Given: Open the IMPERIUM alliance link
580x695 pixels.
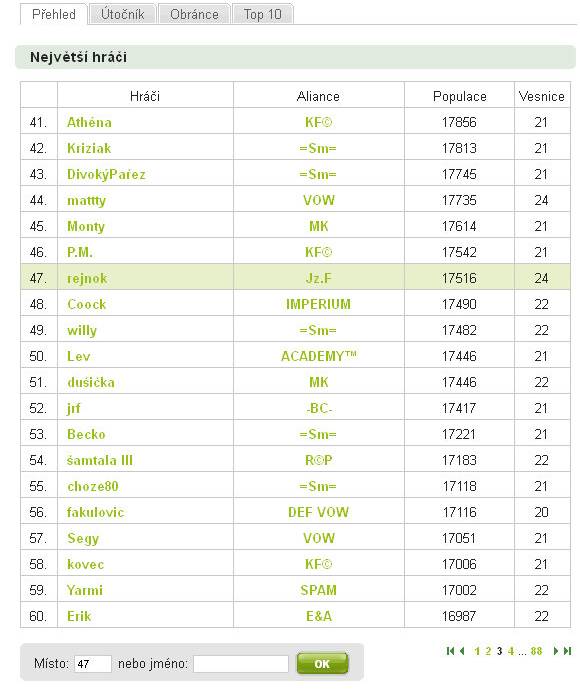Looking at the screenshot, I should click(x=318, y=304).
